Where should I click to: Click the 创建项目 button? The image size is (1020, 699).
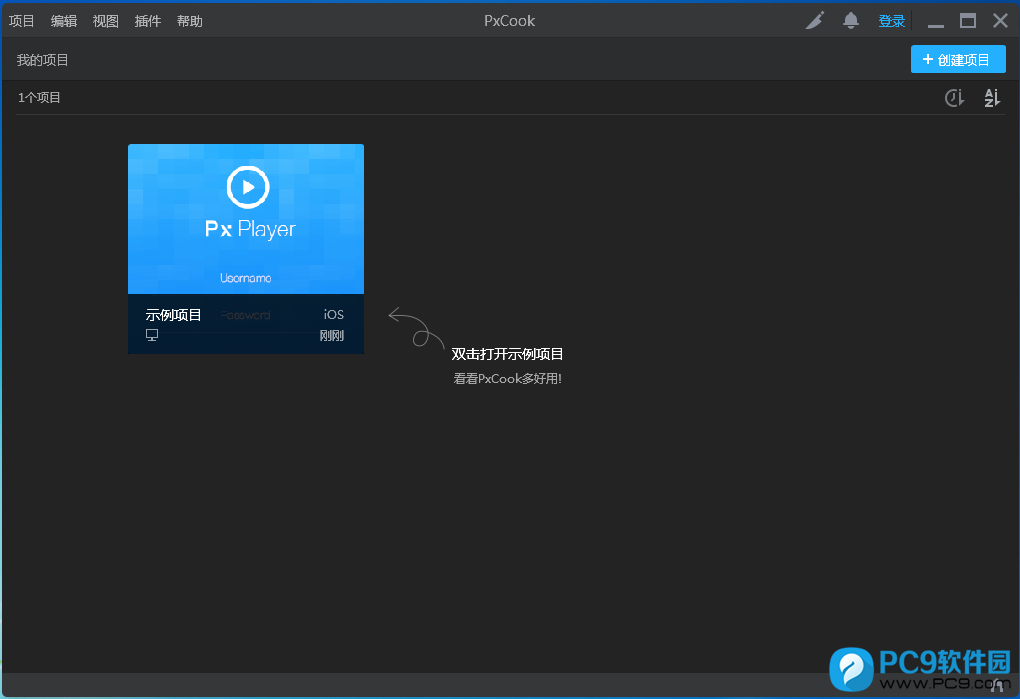click(958, 59)
